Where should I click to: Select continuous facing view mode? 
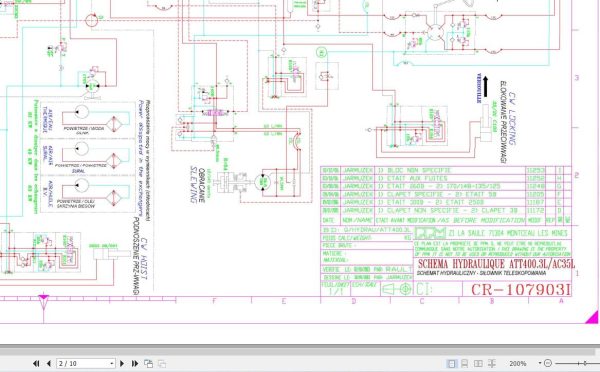tap(492, 363)
